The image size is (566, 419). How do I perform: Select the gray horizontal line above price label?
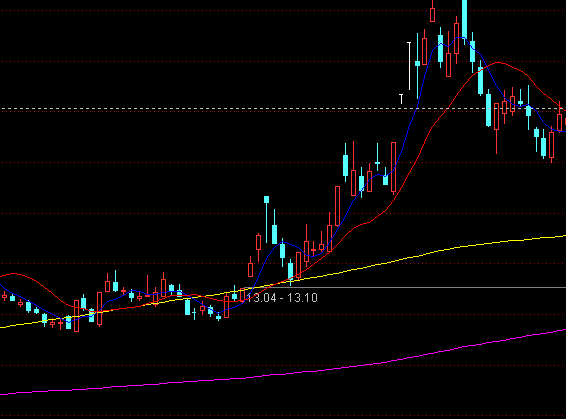(405, 288)
